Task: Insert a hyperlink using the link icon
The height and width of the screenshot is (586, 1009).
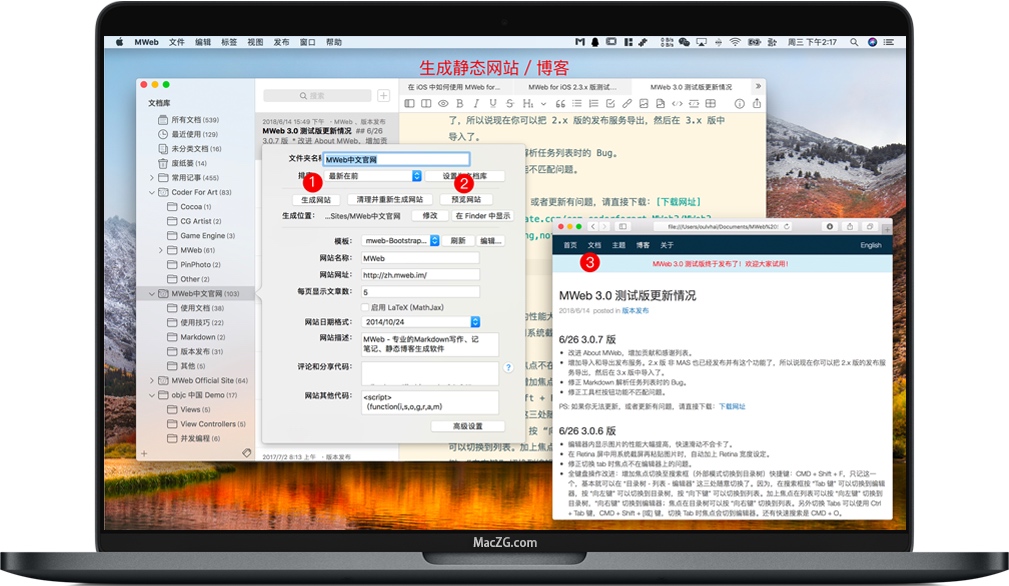Action: click(x=625, y=105)
